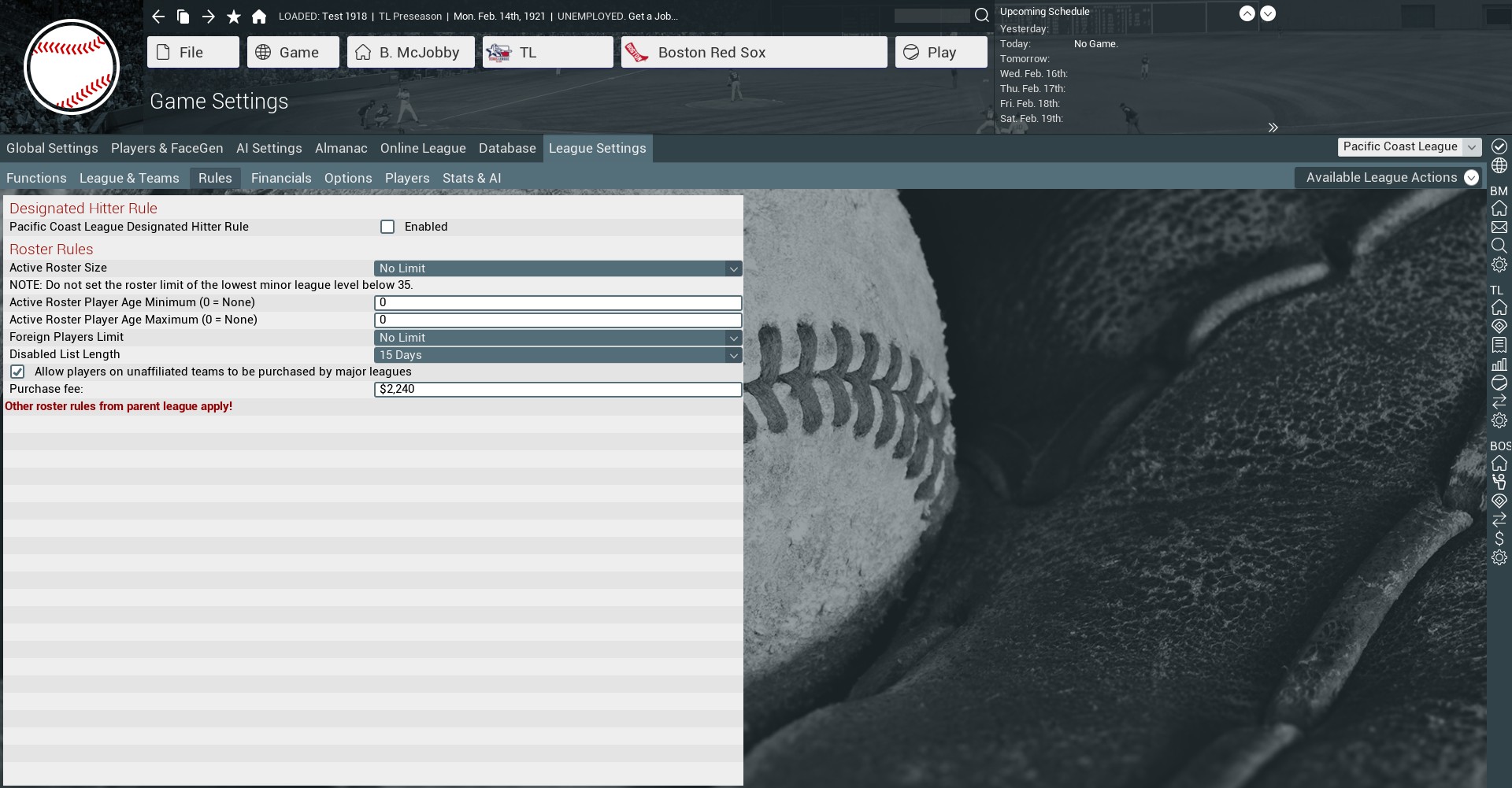Uncheck allow unaffiliated players purchase option
The height and width of the screenshot is (788, 1512).
pyautogui.click(x=17, y=372)
